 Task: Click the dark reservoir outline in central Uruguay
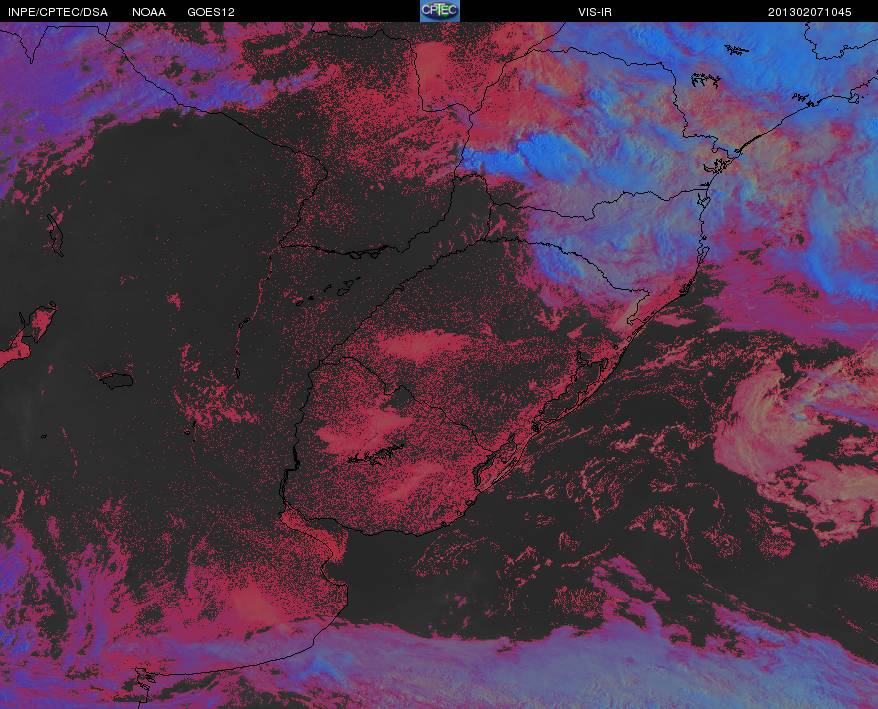pos(376,455)
